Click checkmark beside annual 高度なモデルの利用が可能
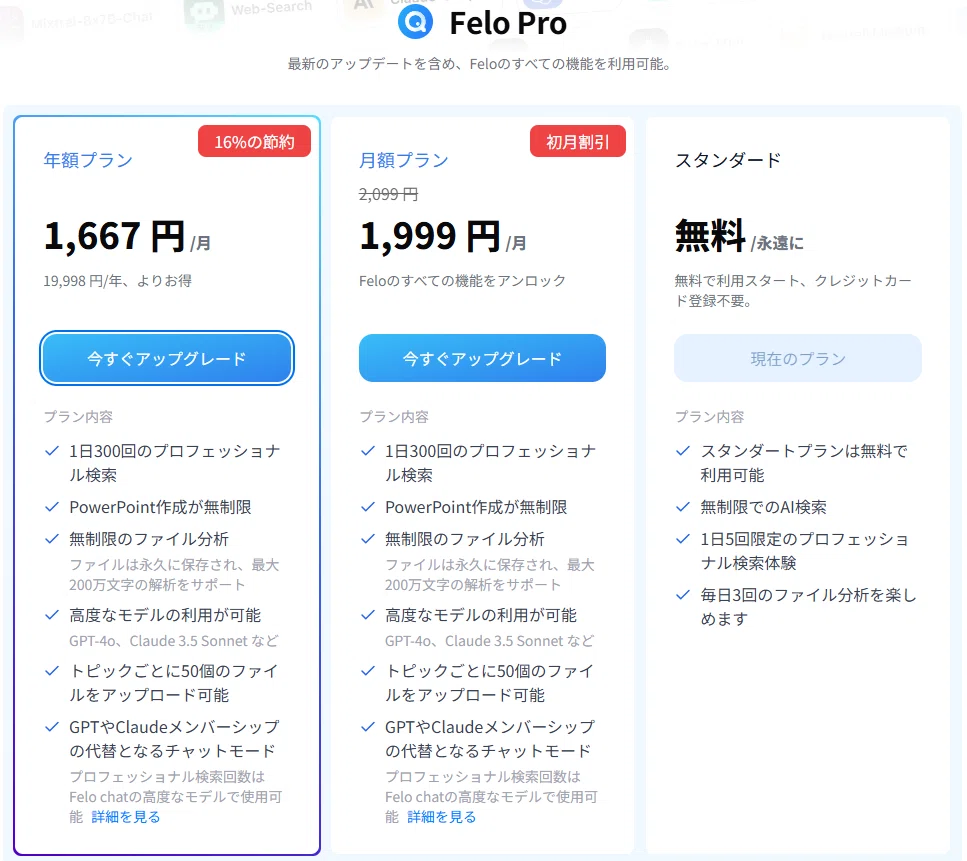This screenshot has height=861, width=967. tap(52, 615)
